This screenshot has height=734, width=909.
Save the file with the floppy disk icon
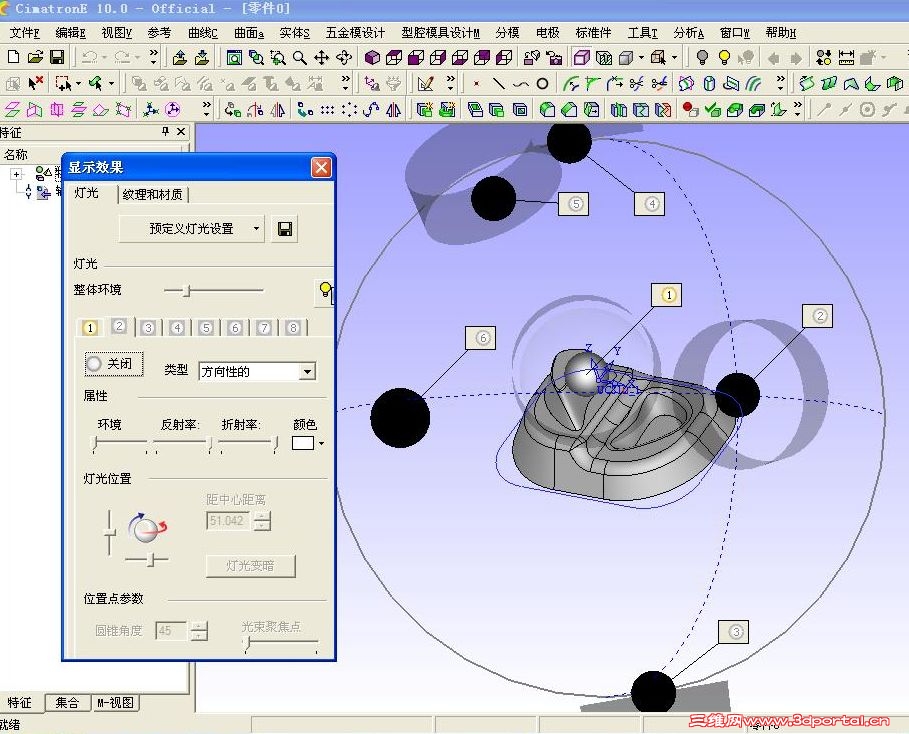click(x=57, y=57)
